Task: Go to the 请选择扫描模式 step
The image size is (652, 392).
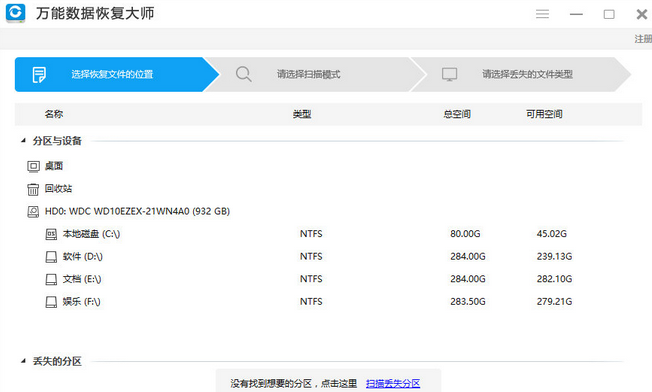Action: [x=315, y=74]
